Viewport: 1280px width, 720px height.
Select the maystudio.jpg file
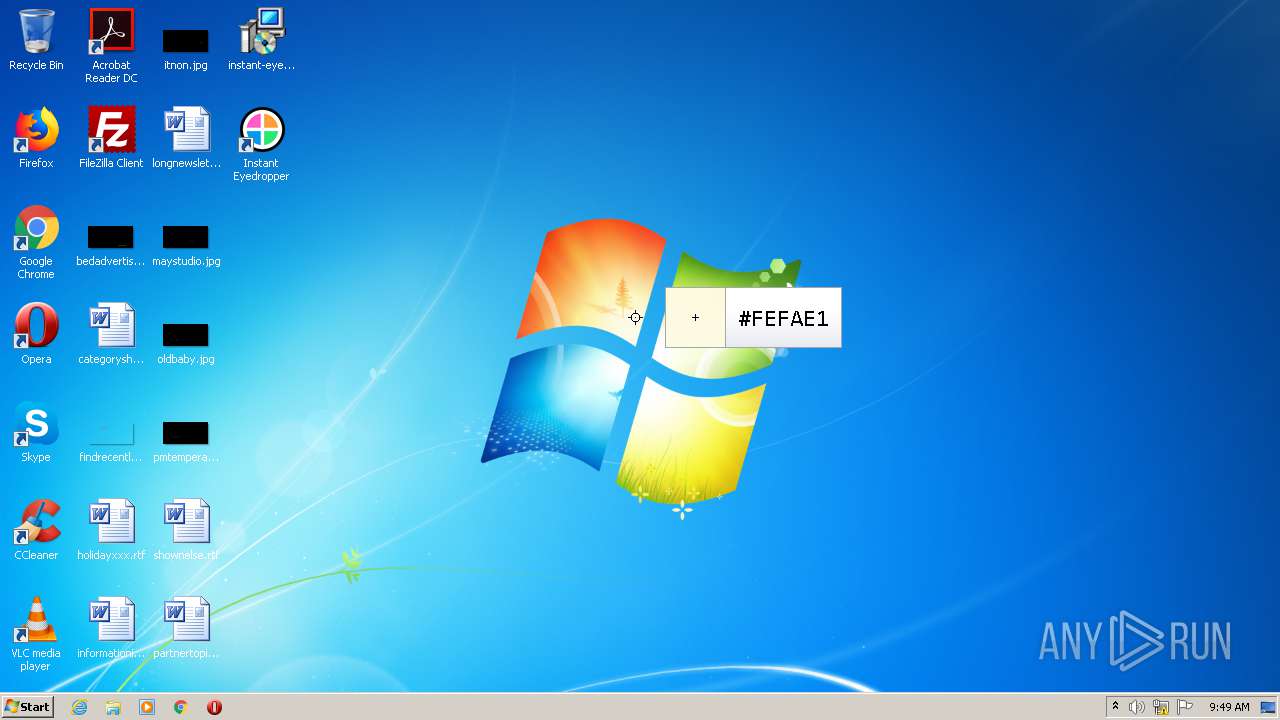[186, 243]
